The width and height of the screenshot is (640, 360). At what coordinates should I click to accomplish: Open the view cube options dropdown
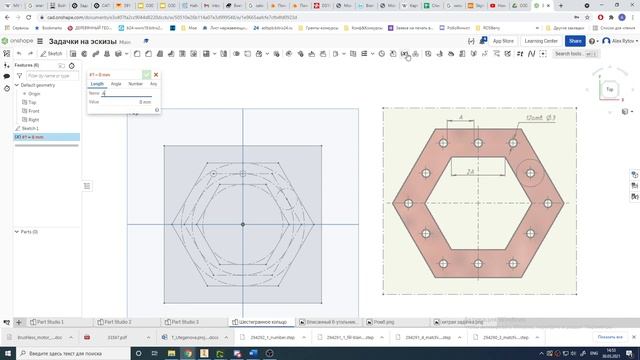click(x=627, y=111)
